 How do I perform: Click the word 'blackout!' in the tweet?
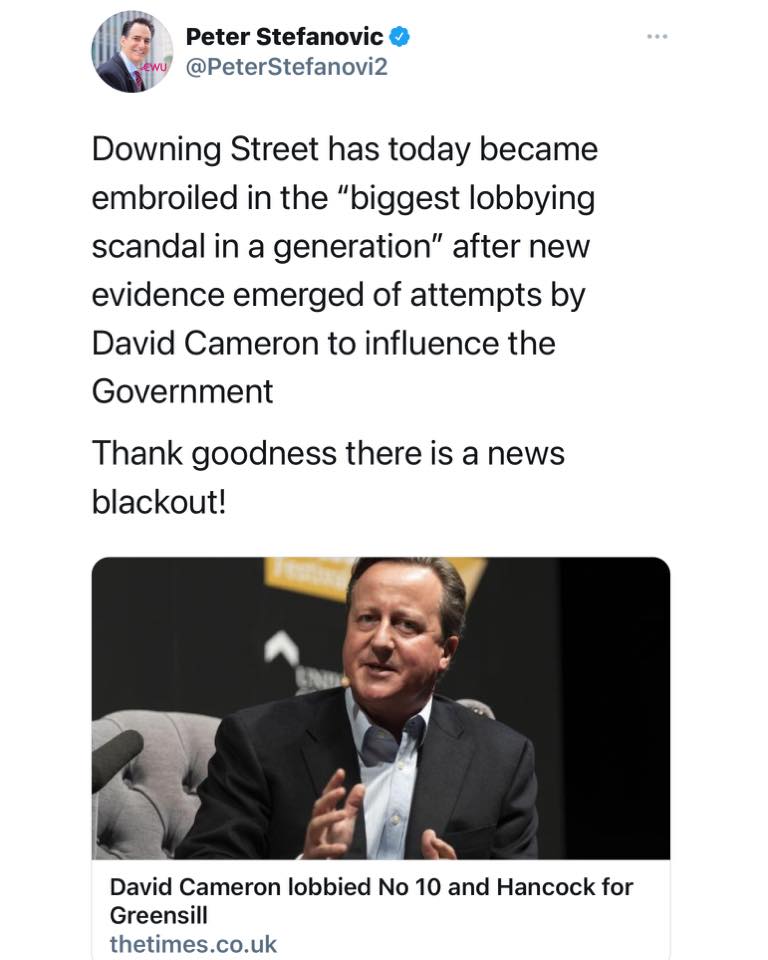coord(159,501)
